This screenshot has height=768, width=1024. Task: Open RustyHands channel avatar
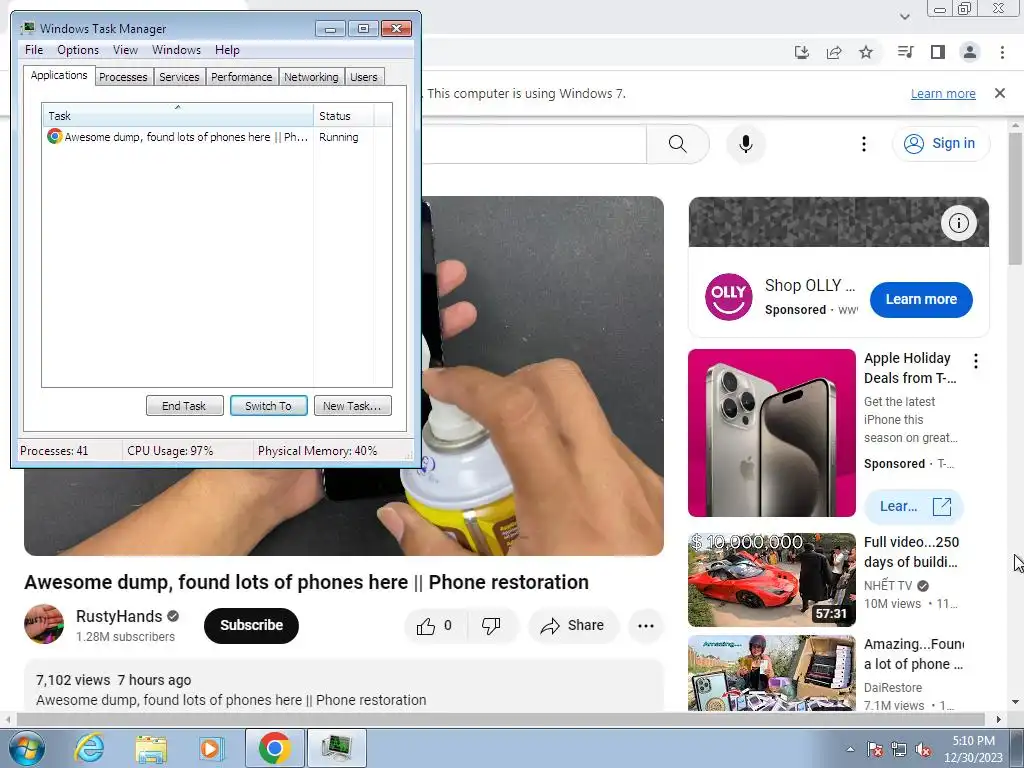pyautogui.click(x=44, y=624)
